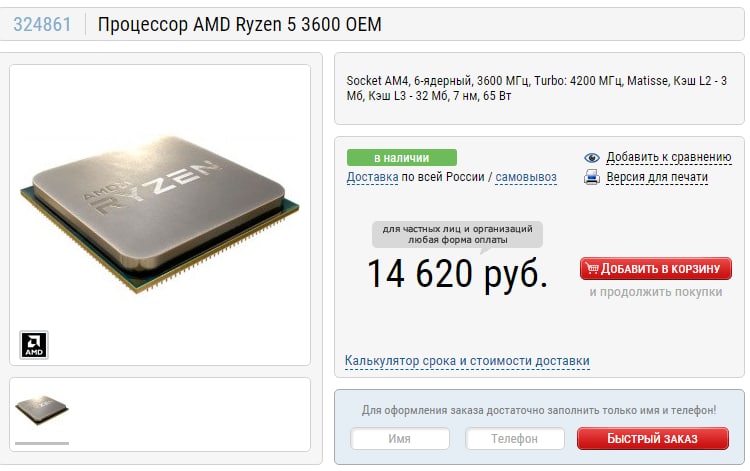
Task: Click Добавить в корзину button
Action: (x=656, y=268)
